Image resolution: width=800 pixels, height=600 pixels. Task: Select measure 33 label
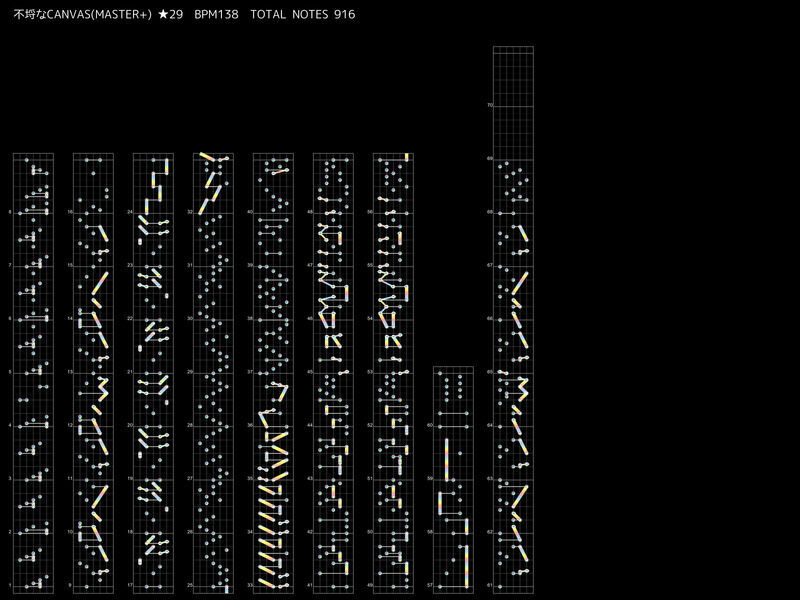tap(249, 585)
